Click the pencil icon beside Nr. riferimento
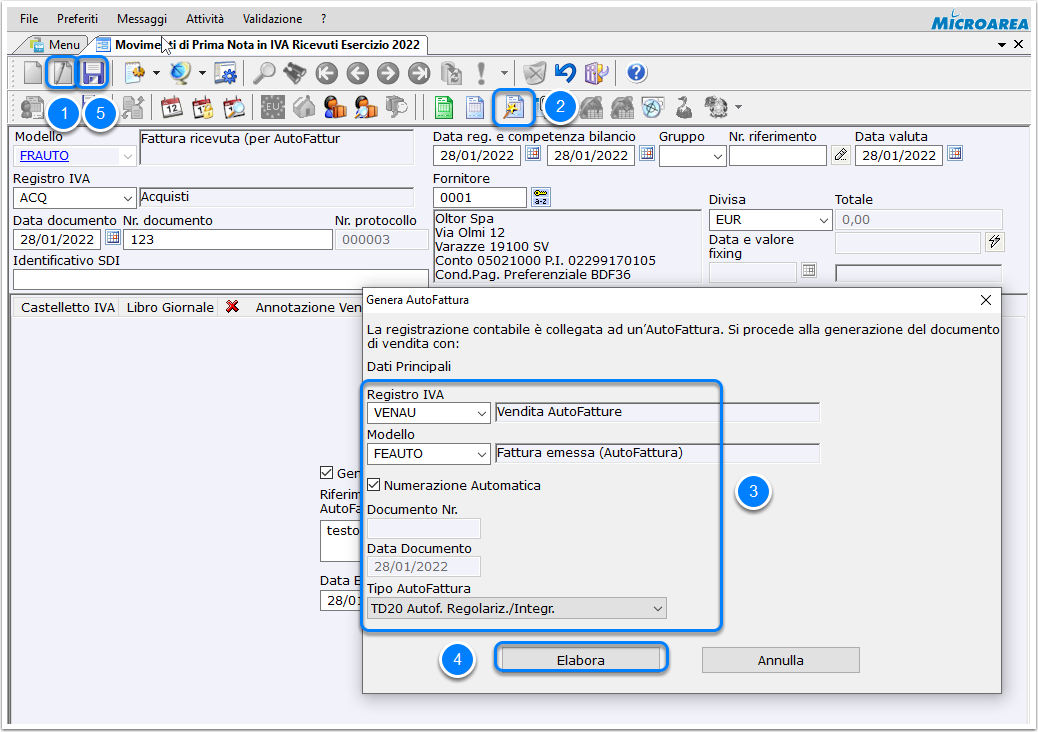The width and height of the screenshot is (1038, 732). coord(841,155)
